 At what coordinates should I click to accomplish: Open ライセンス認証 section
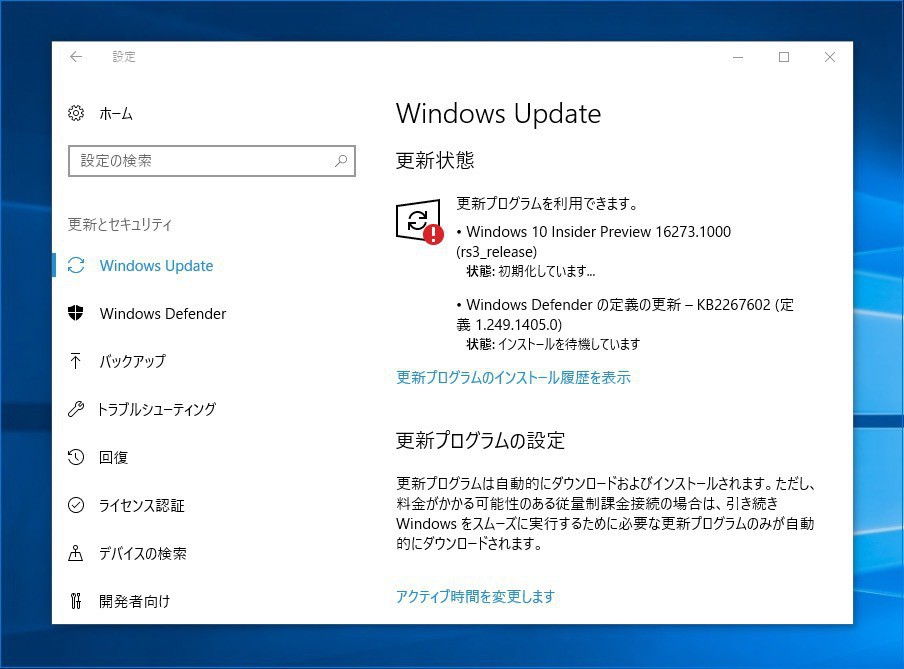tap(142, 506)
